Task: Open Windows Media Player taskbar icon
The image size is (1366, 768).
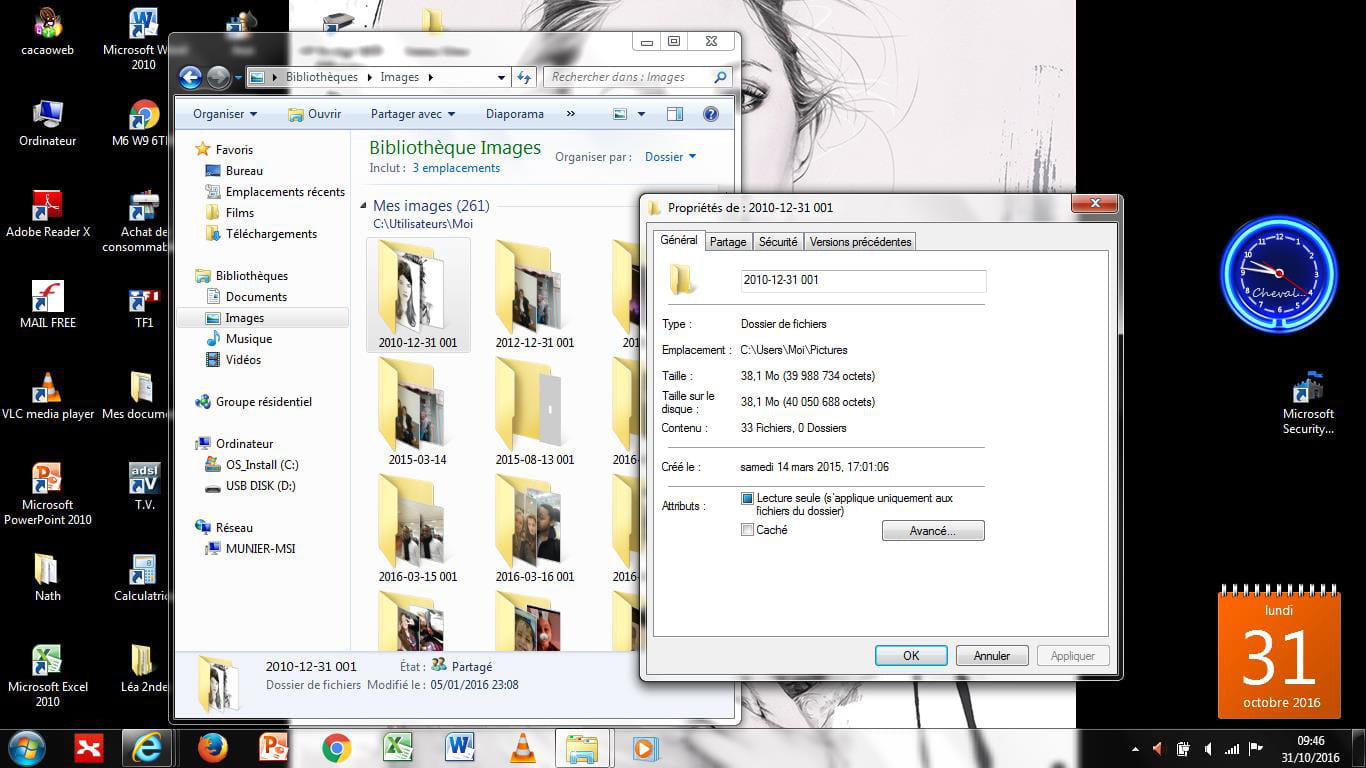Action: [644, 748]
